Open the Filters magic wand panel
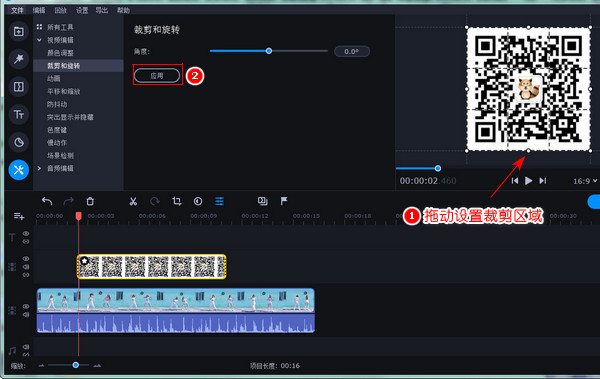Screen dimensions: 600x379 coord(18,59)
